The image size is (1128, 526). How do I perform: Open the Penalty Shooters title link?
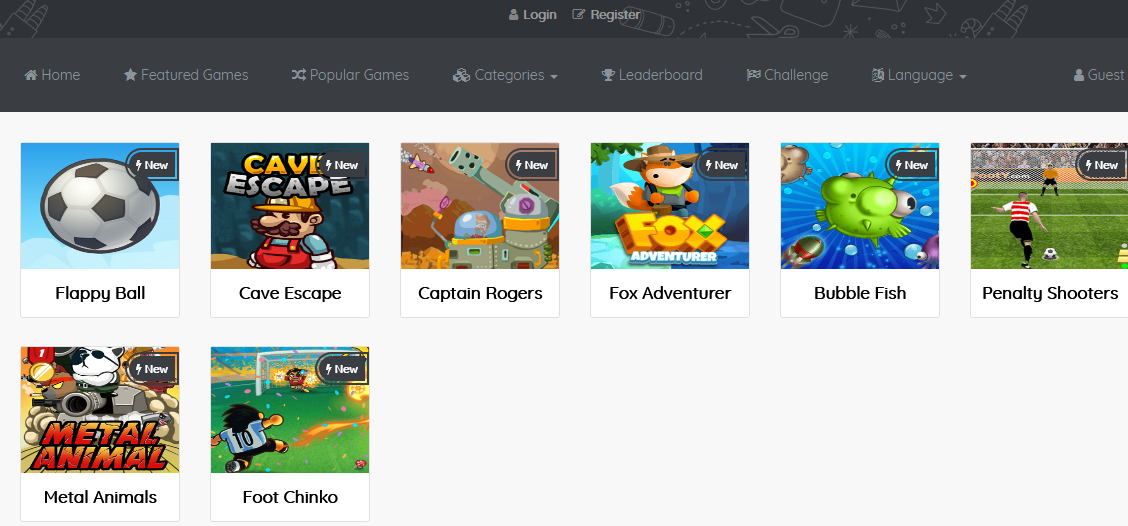(1050, 293)
